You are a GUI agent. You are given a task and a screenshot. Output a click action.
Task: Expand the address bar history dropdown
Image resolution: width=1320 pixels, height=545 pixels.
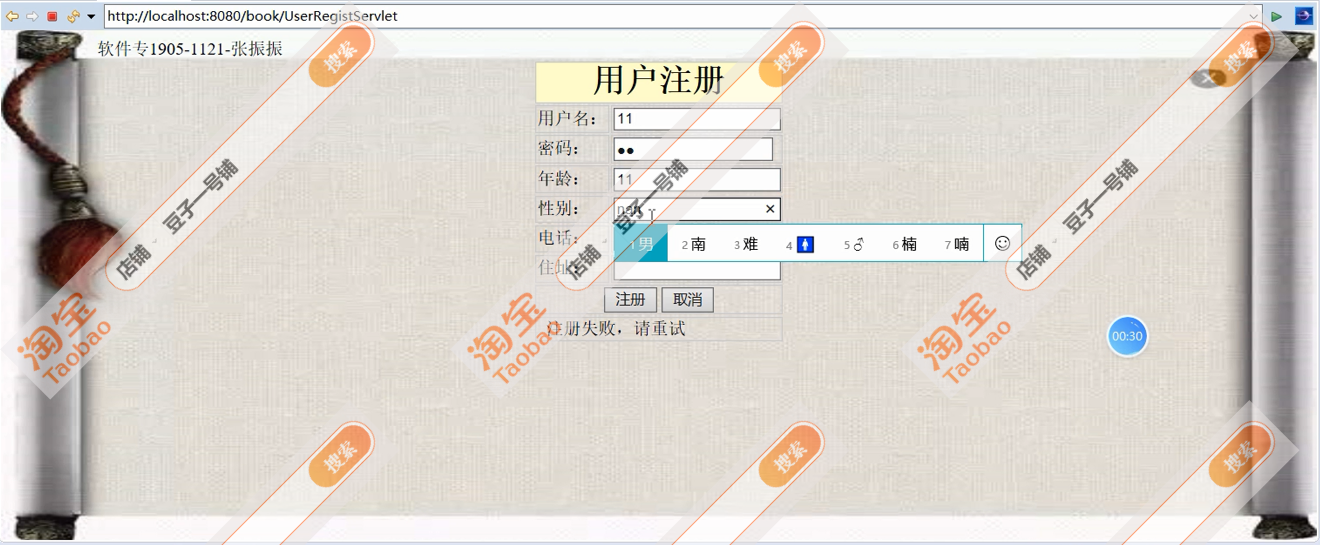tap(1254, 17)
